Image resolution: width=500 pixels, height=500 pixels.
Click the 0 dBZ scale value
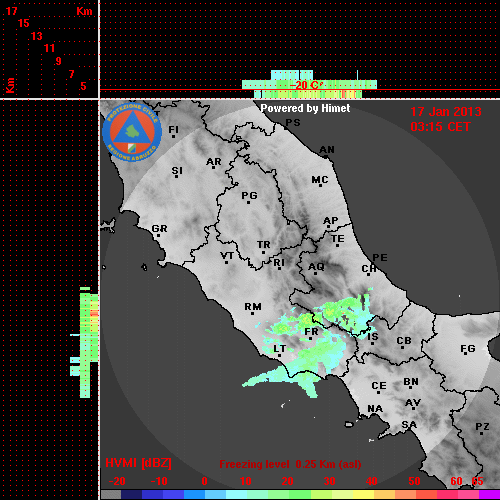click(x=205, y=481)
